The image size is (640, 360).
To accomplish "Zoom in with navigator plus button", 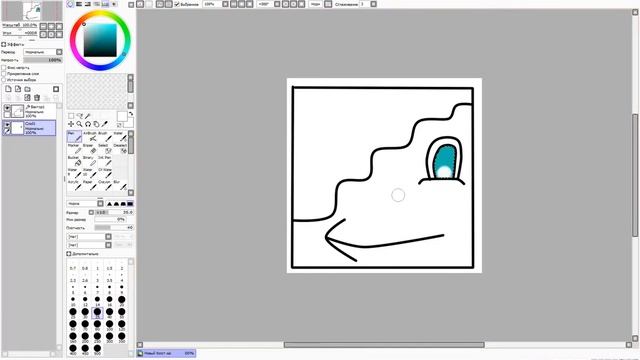I will [x=51, y=27].
